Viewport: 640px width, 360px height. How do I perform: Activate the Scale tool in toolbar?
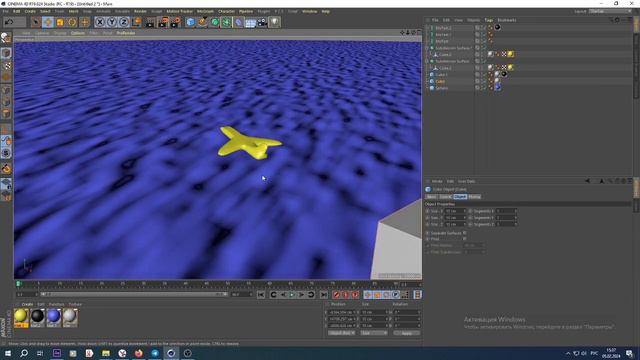tap(60, 22)
